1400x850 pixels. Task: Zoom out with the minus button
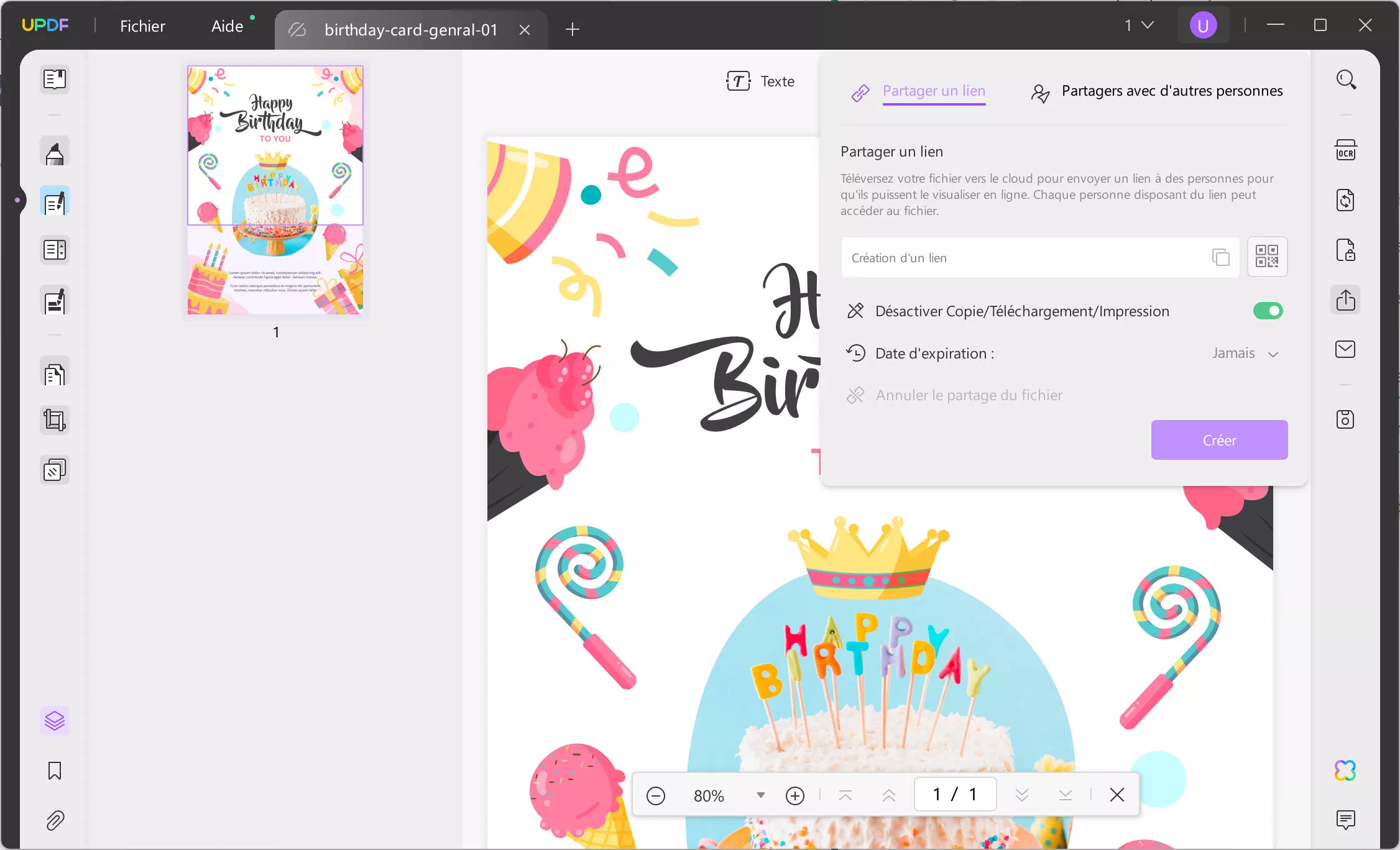pos(656,795)
